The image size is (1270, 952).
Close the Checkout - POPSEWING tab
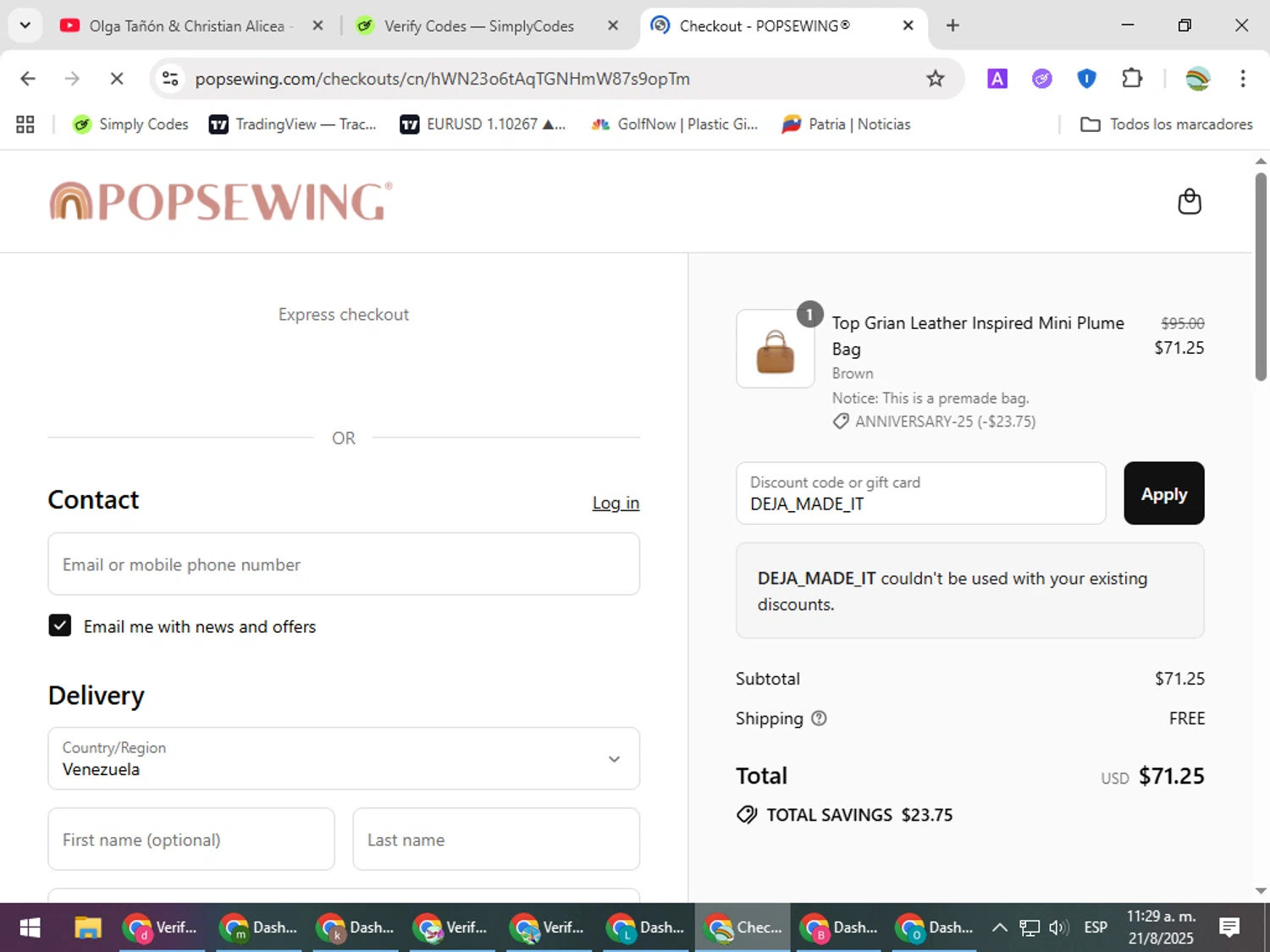tap(908, 25)
